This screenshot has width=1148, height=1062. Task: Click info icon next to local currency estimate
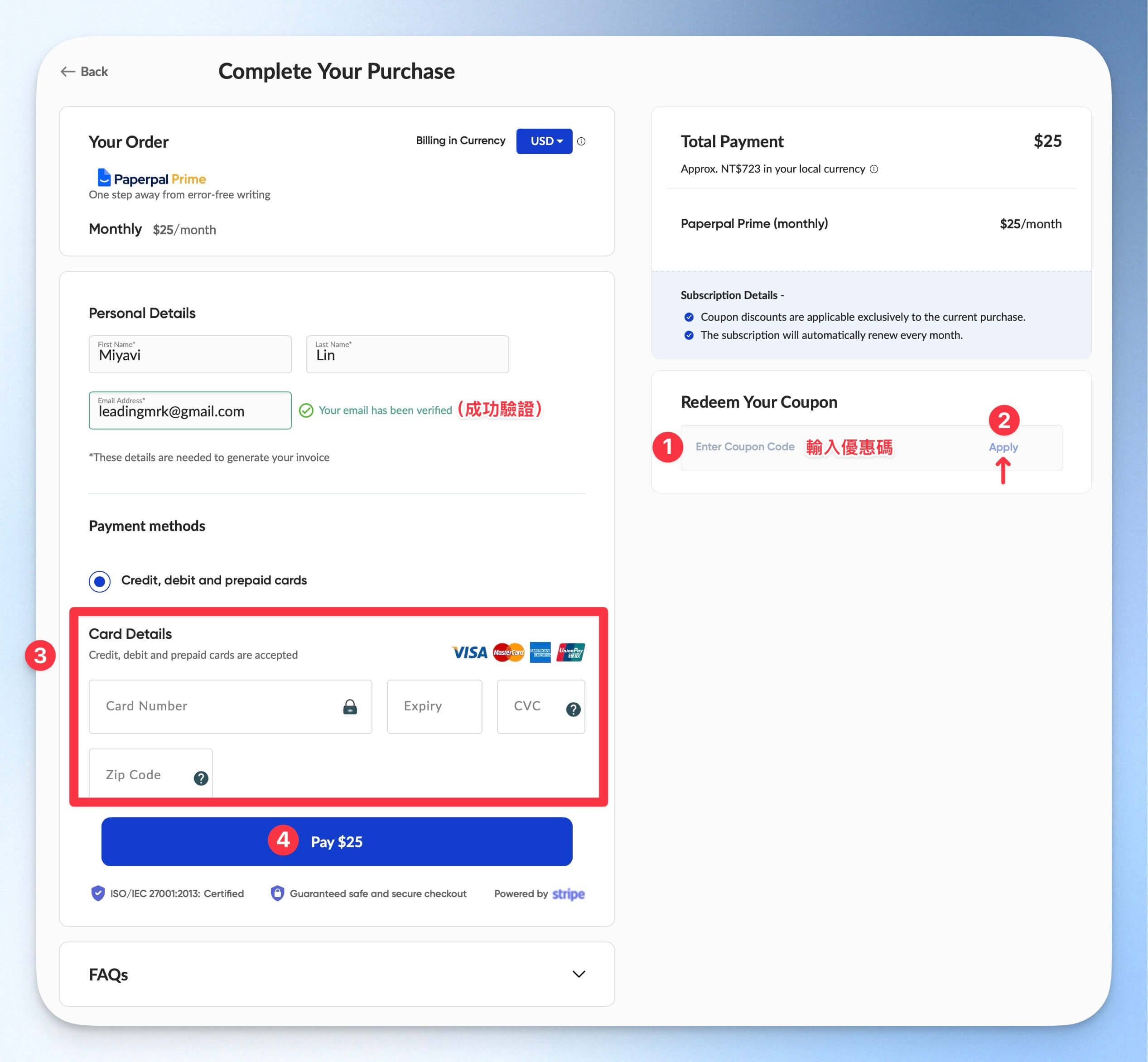coord(873,169)
